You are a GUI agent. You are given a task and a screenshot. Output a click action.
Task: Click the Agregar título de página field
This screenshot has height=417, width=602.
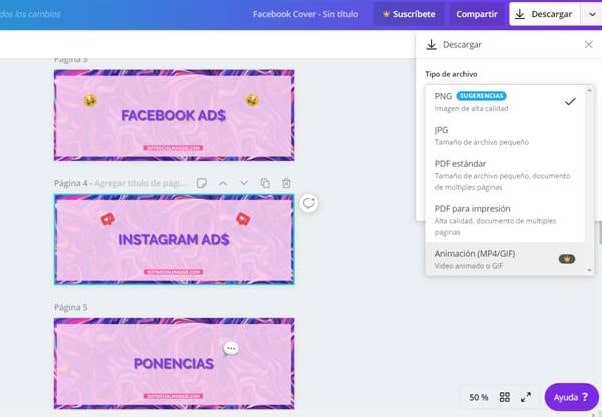[x=140, y=183]
